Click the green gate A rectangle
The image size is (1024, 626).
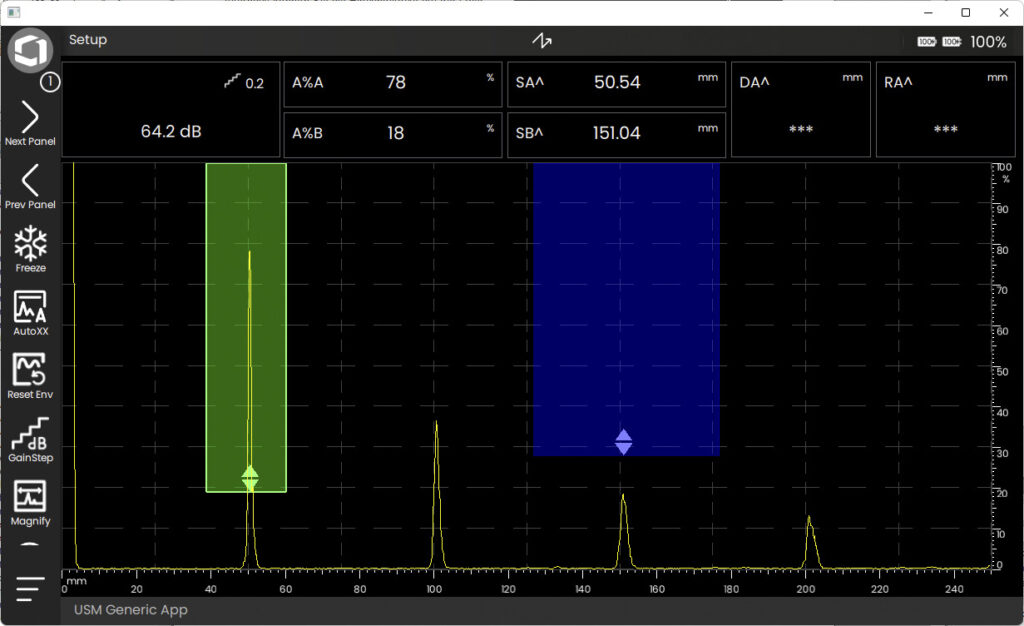[246, 327]
